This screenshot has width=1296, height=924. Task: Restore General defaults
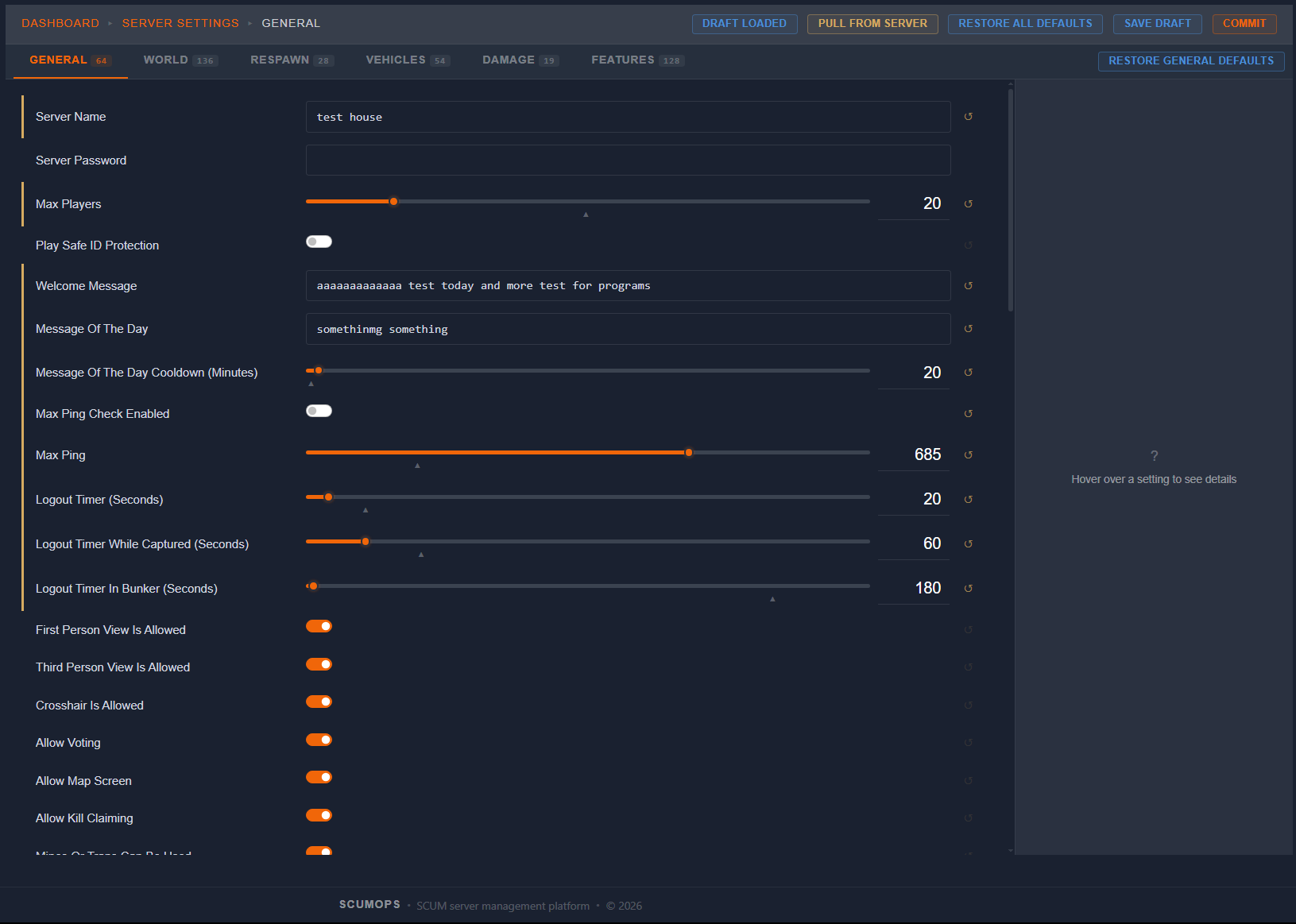tap(1191, 61)
